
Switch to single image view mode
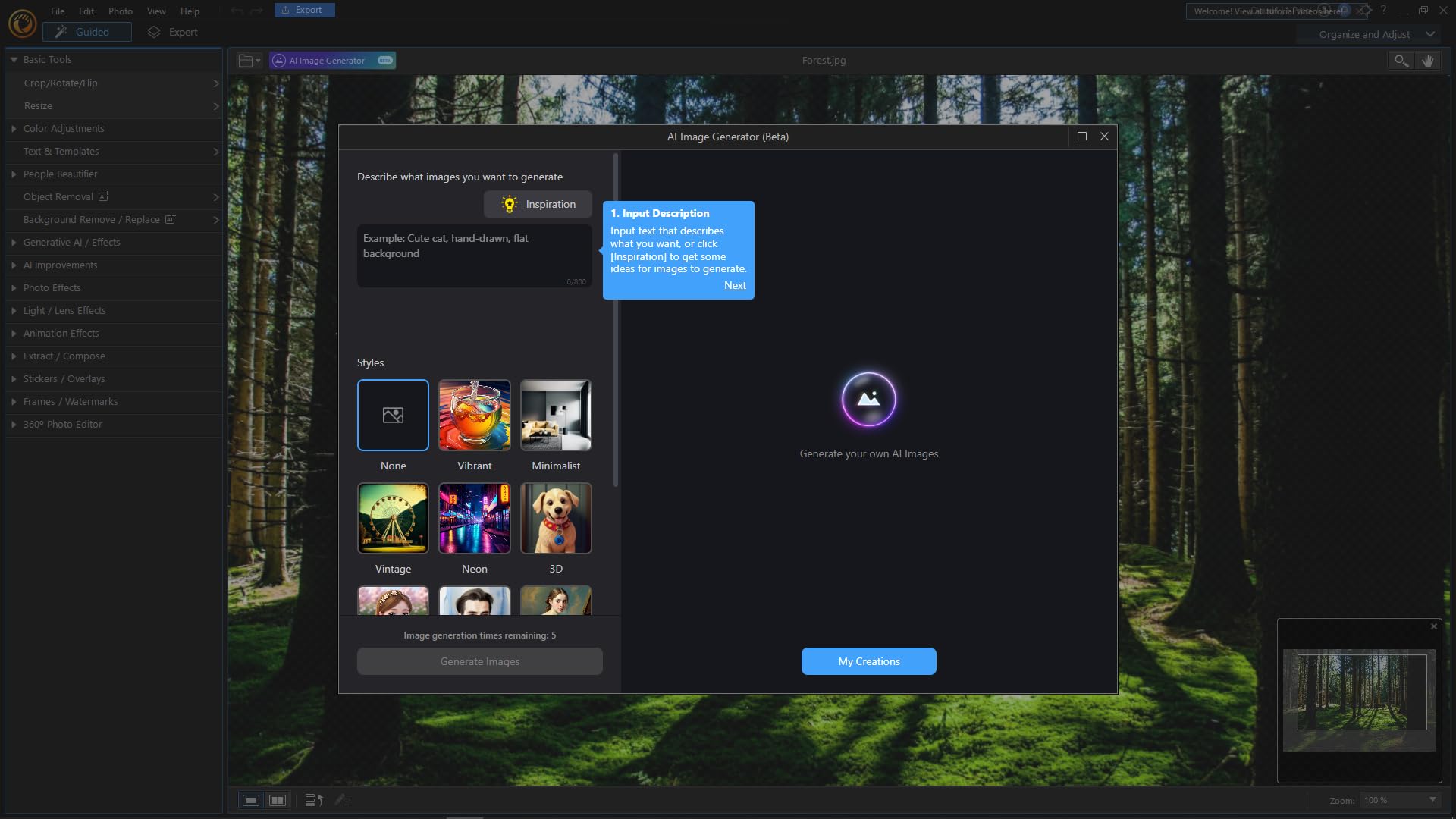pyautogui.click(x=250, y=800)
